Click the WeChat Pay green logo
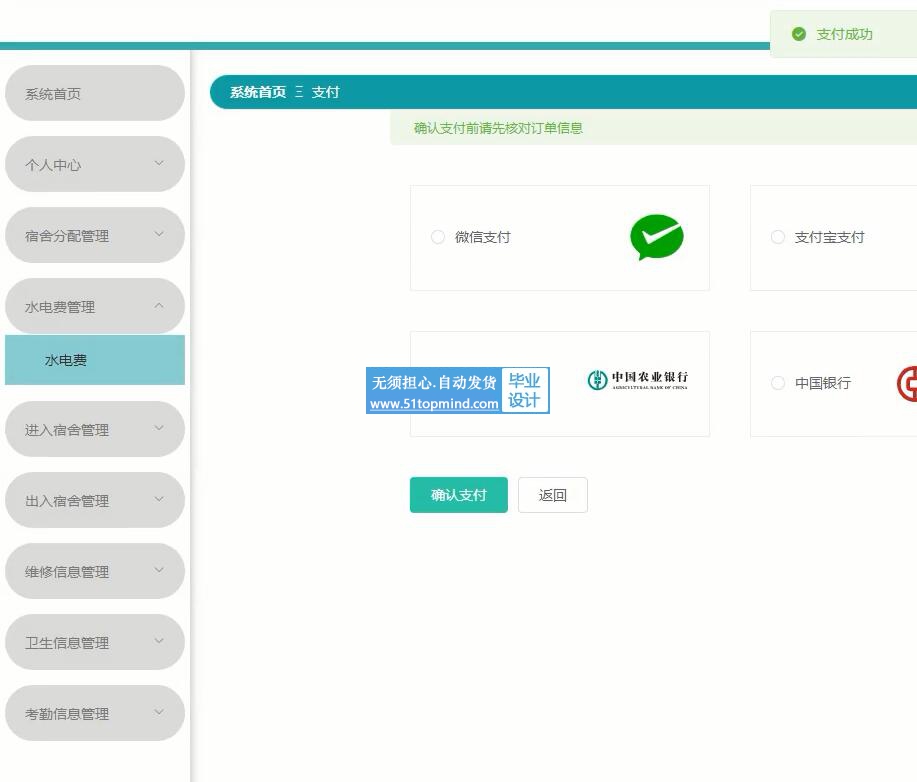Image resolution: width=917 pixels, height=782 pixels. (657, 237)
